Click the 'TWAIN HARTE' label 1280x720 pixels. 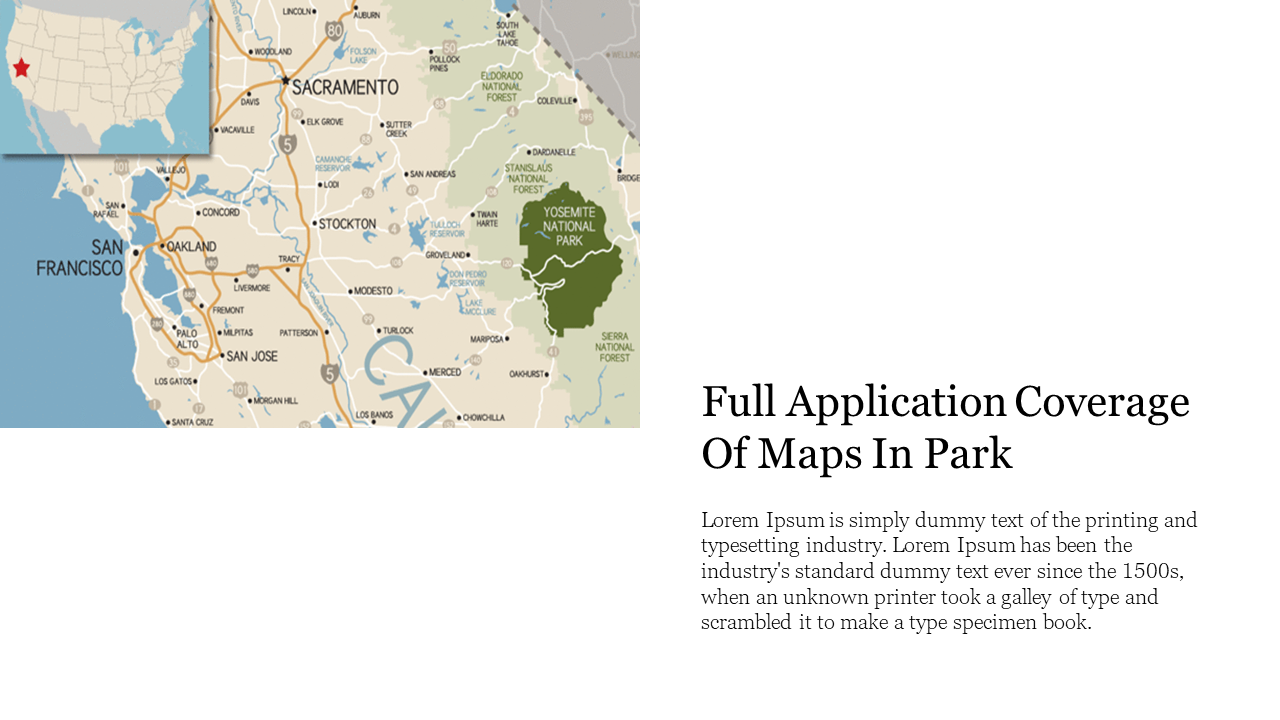(x=487, y=219)
